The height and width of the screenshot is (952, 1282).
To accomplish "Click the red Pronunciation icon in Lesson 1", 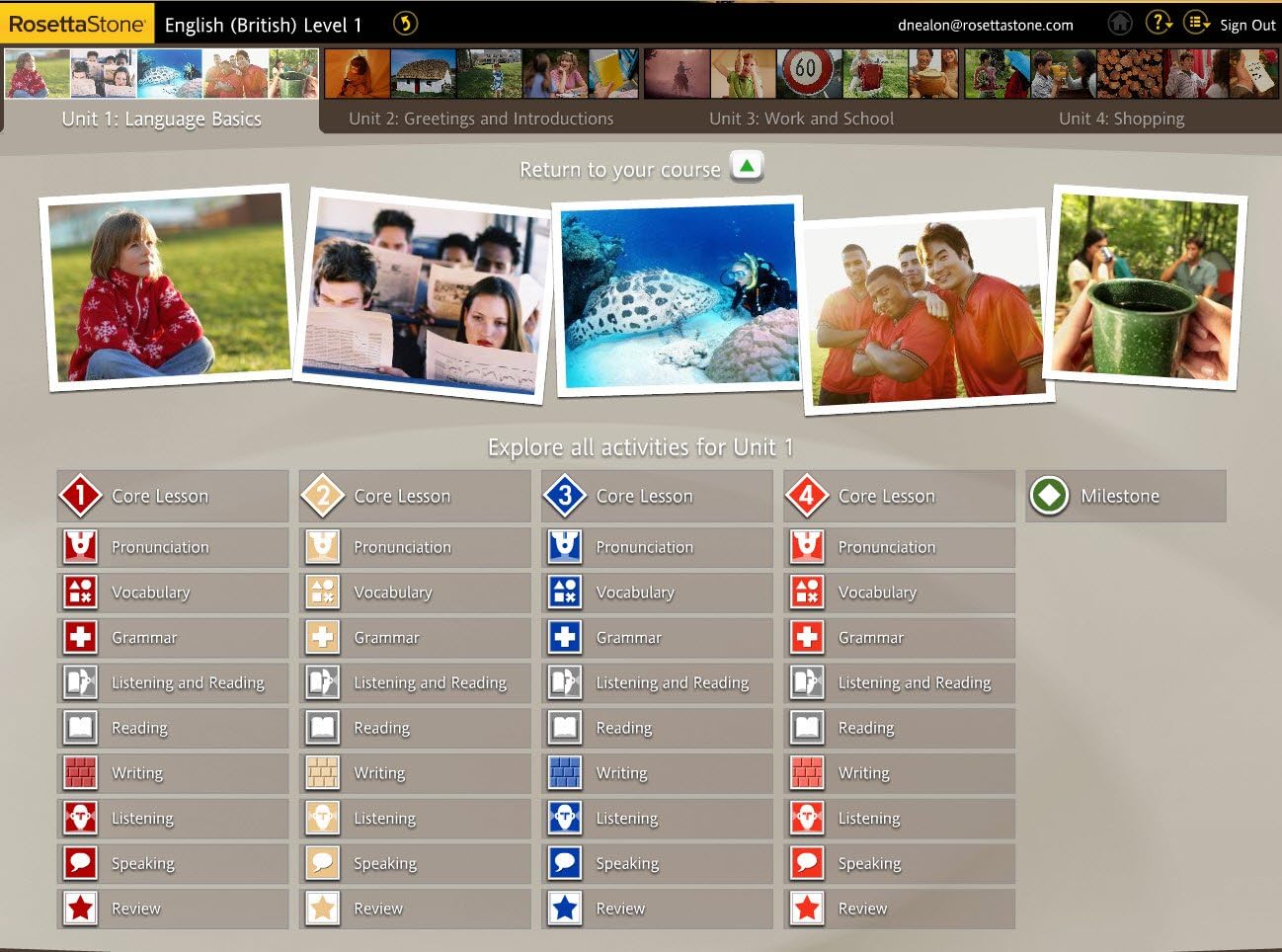I will 80,547.
